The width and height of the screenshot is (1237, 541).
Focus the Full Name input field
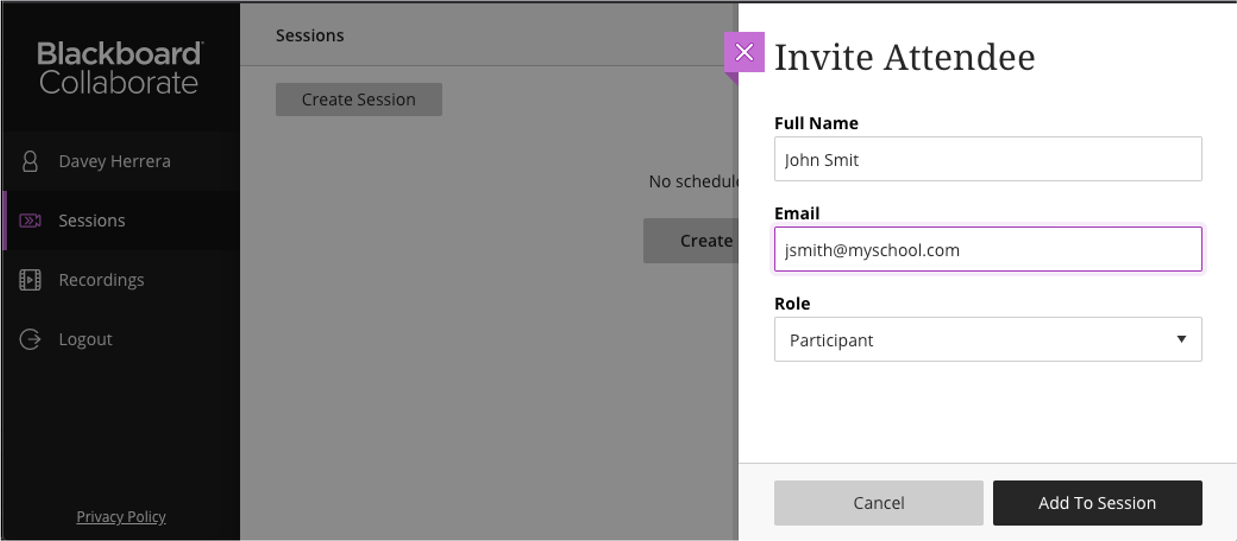[988, 159]
